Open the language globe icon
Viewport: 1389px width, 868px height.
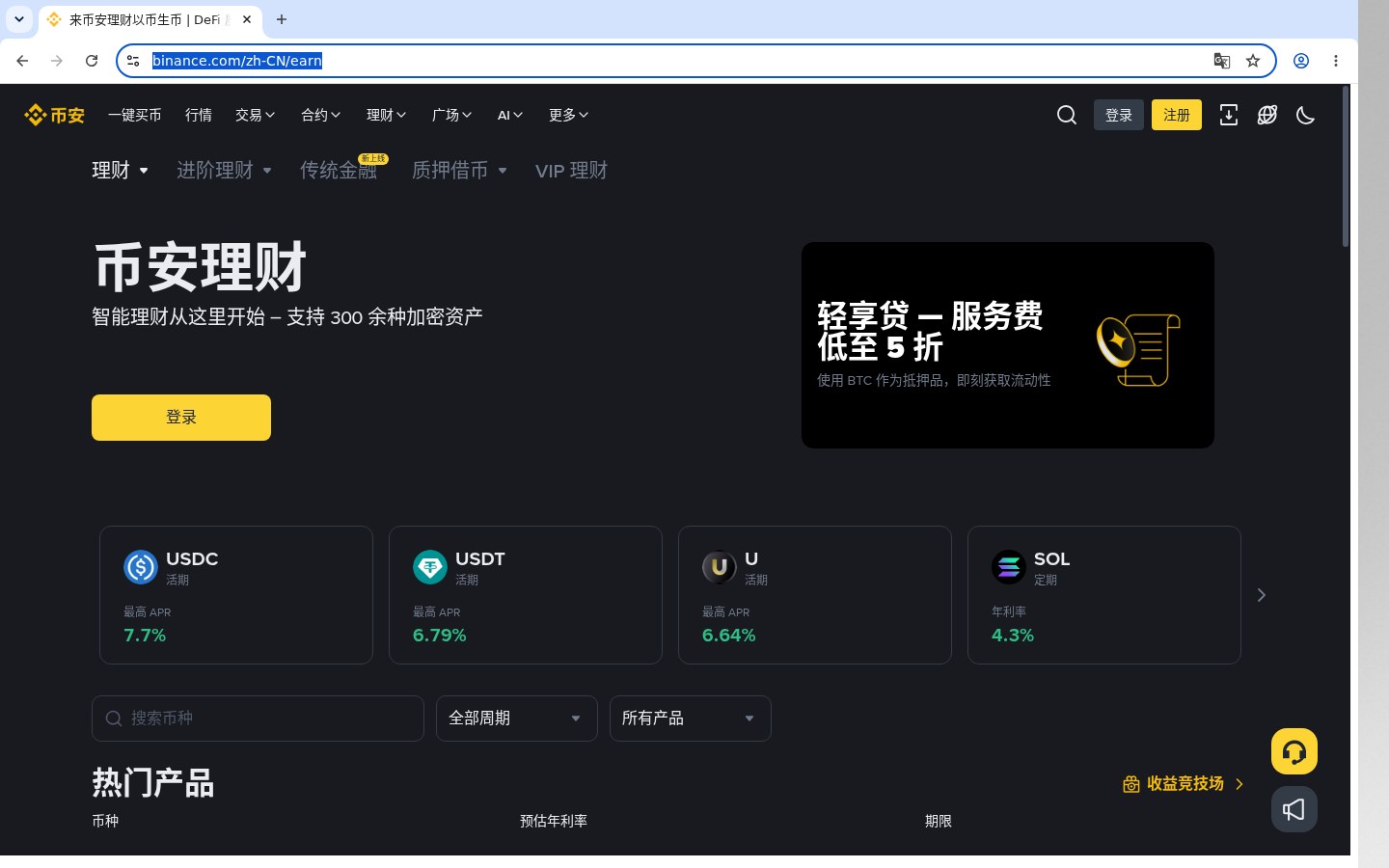1267,115
